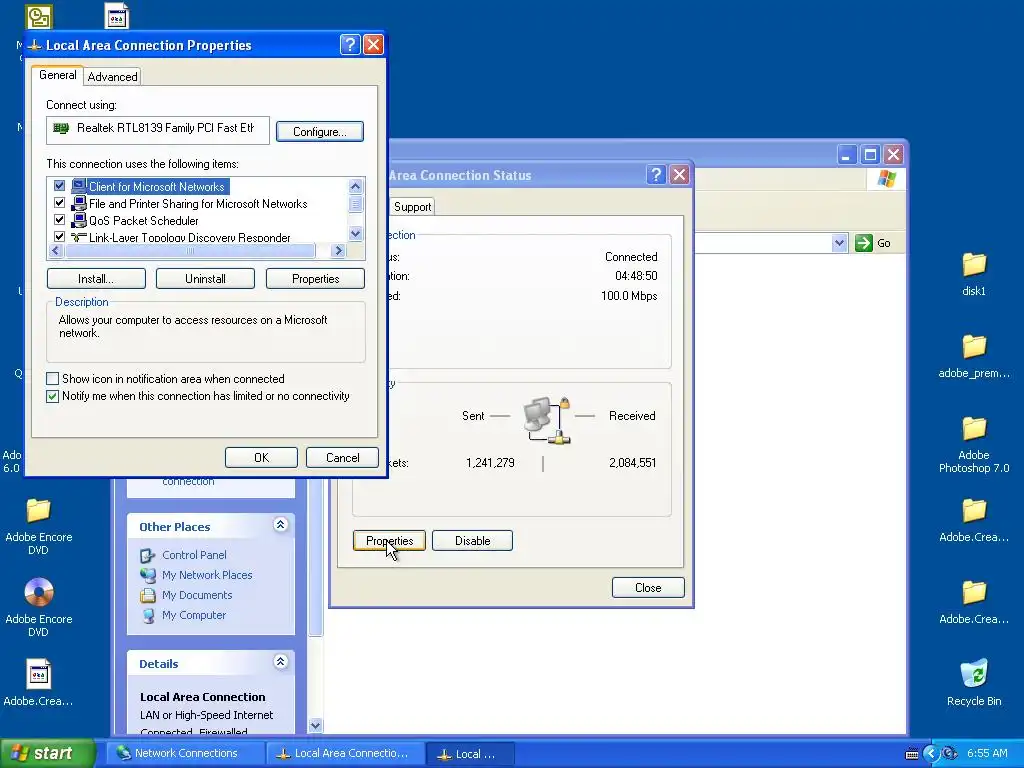Image resolution: width=1024 pixels, height=768 pixels.
Task: Click the My Documents icon in Other Places
Action: click(148, 596)
